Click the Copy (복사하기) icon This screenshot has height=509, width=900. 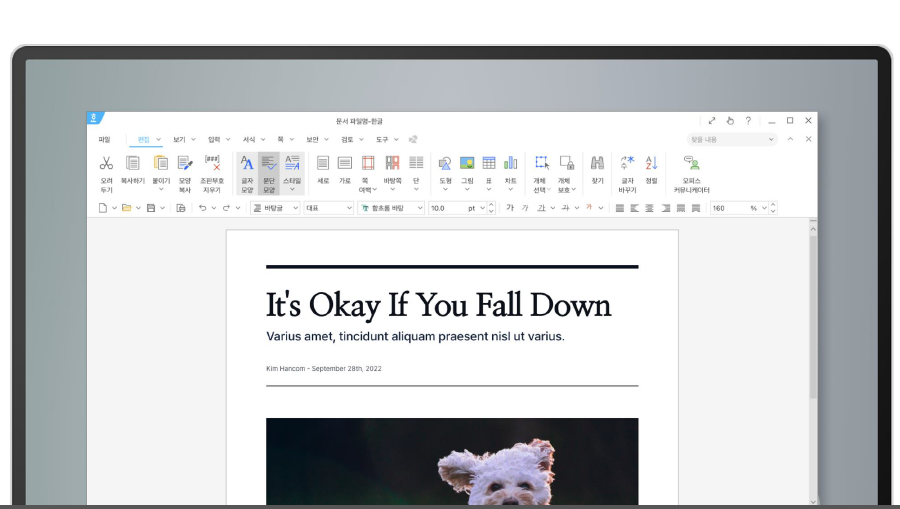pos(133,164)
